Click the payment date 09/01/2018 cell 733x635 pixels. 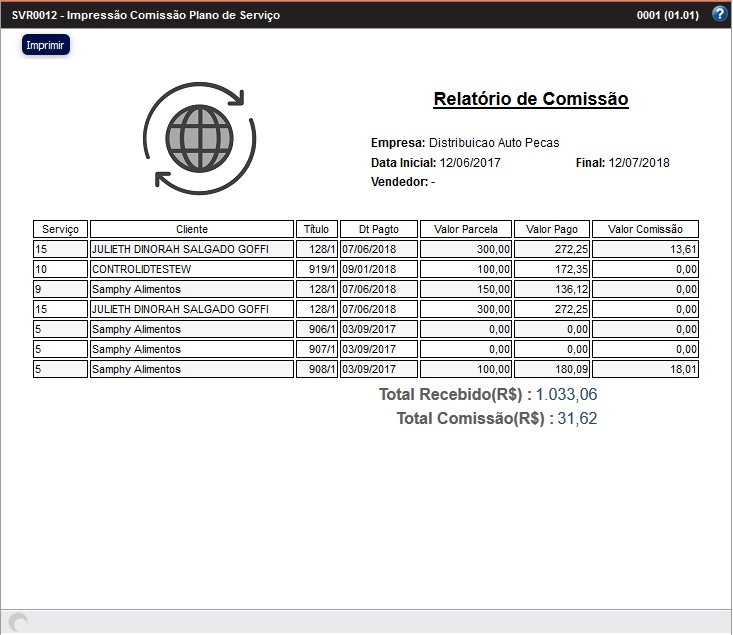378,269
